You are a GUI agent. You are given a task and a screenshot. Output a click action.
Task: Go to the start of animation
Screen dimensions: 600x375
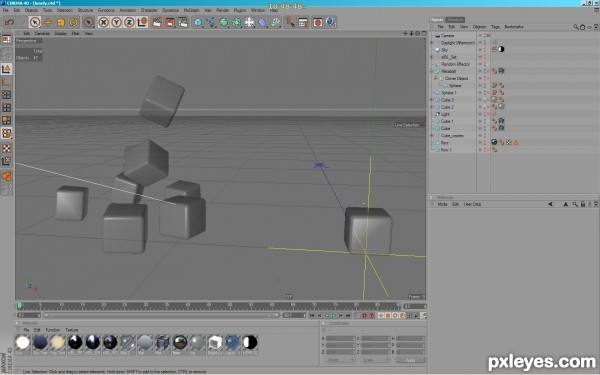tap(312, 315)
